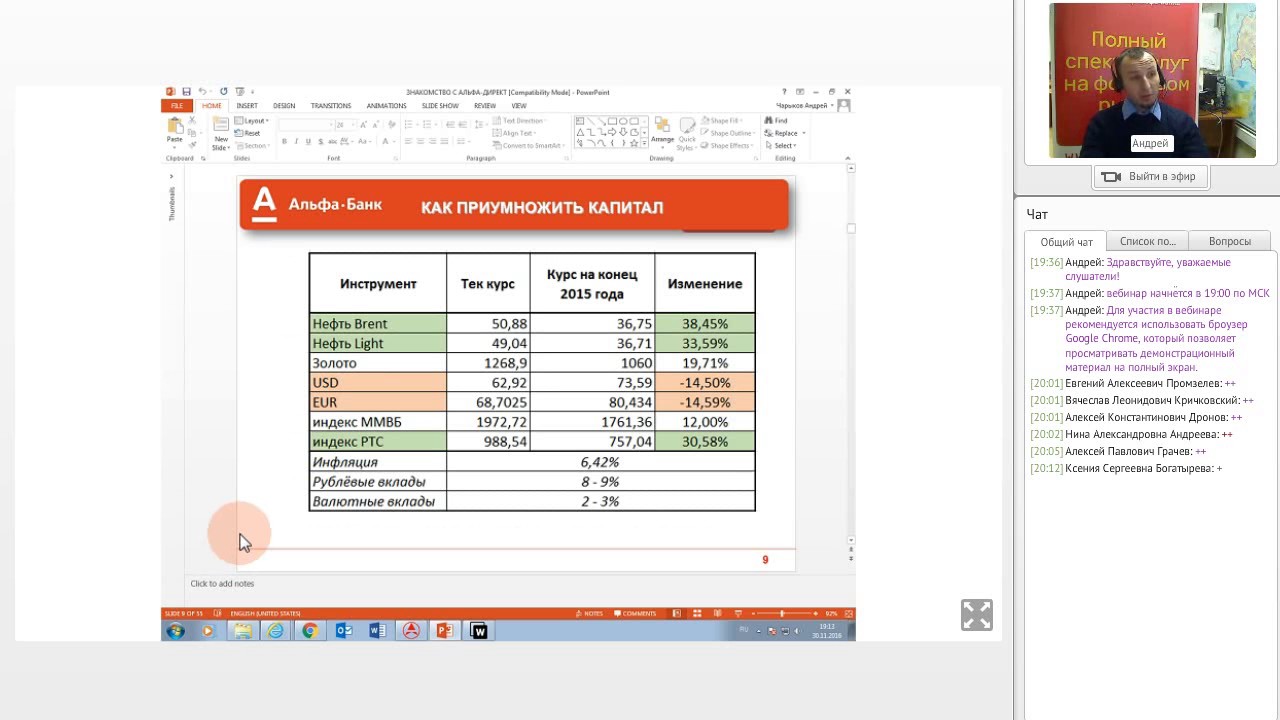
Task: Click 'Click to add notes' area
Action: coord(222,583)
